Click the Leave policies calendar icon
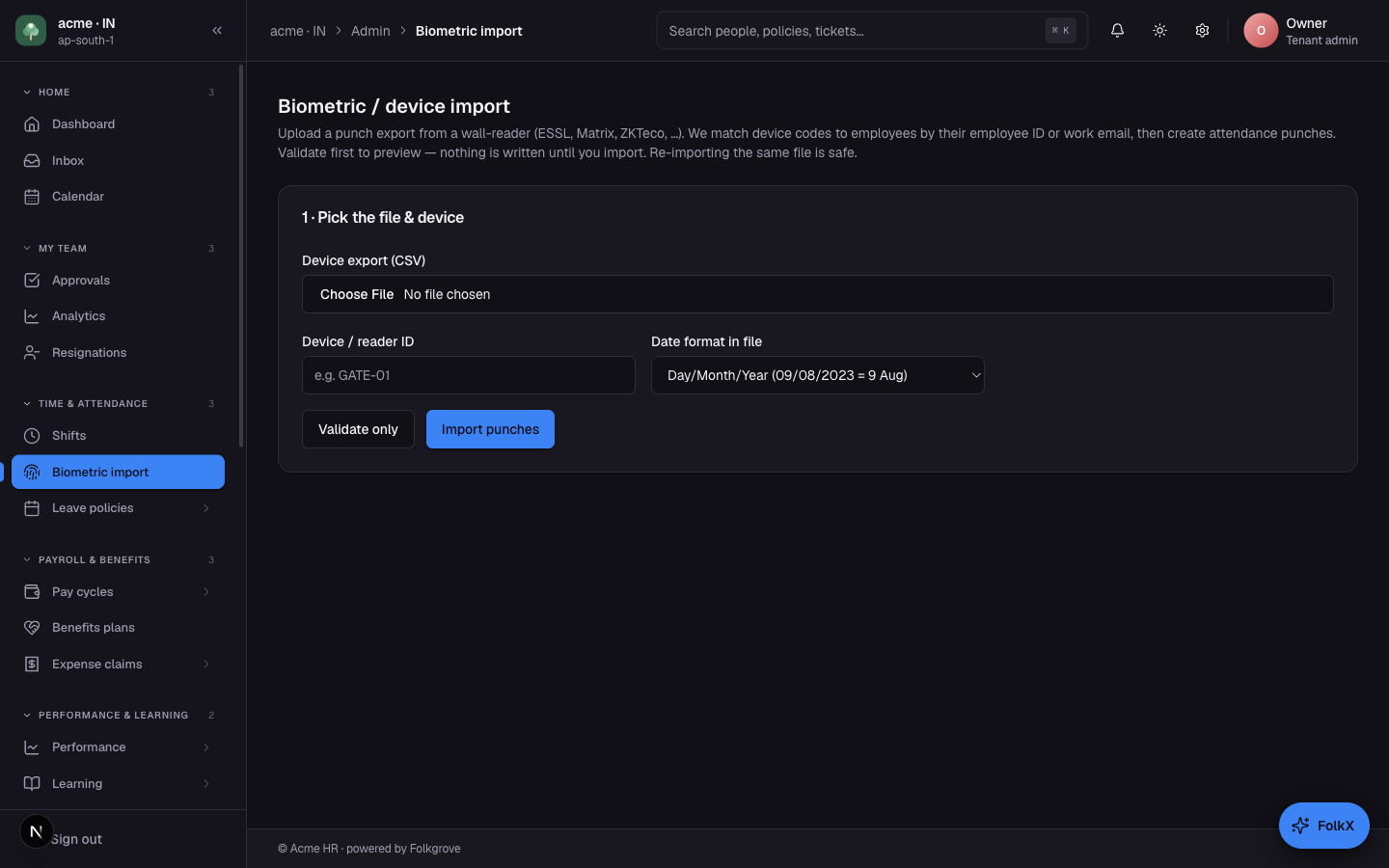Image resolution: width=1389 pixels, height=868 pixels. [32, 508]
